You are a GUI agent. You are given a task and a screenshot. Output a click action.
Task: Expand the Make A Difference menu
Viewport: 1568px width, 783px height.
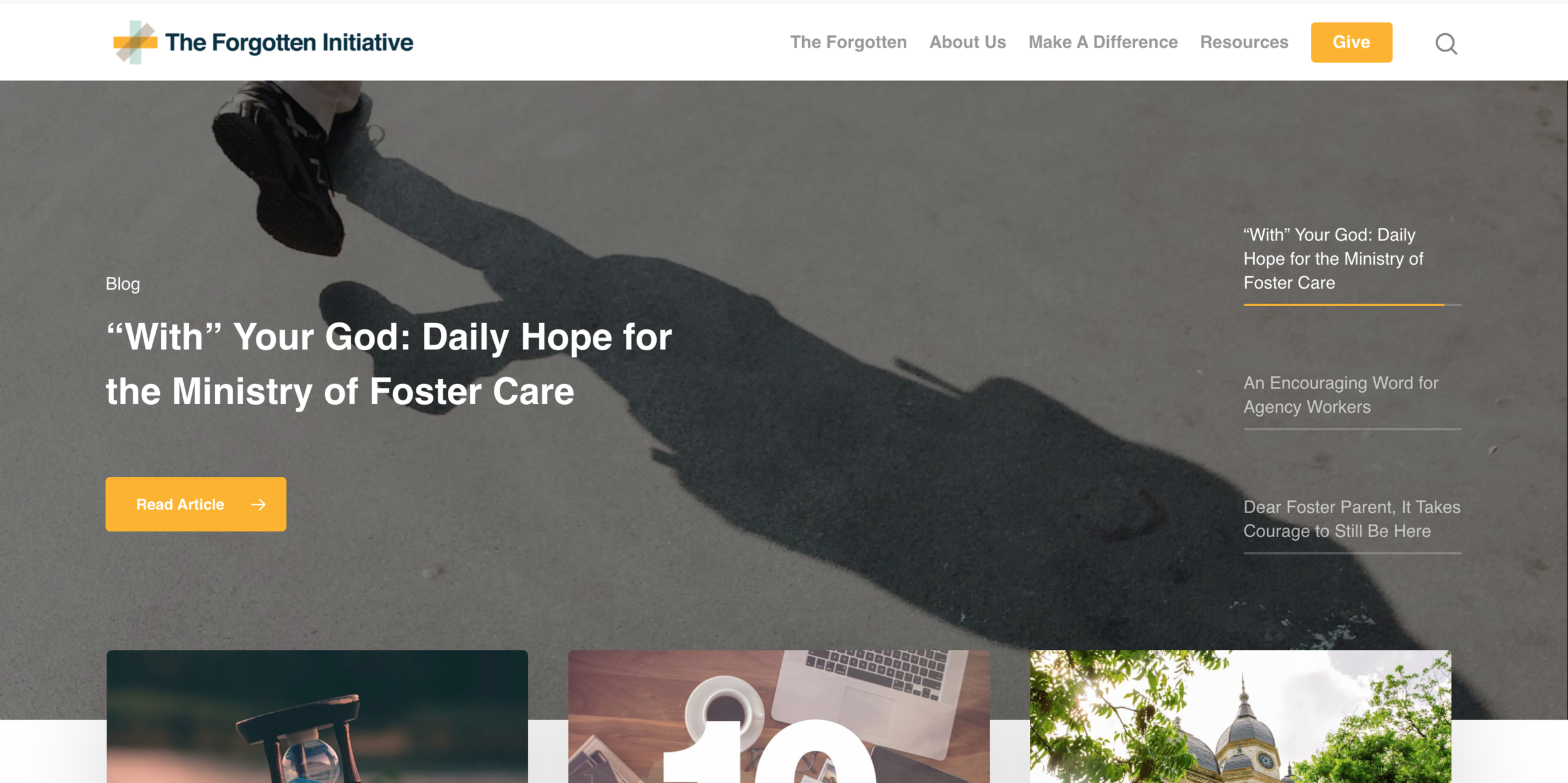click(x=1103, y=42)
